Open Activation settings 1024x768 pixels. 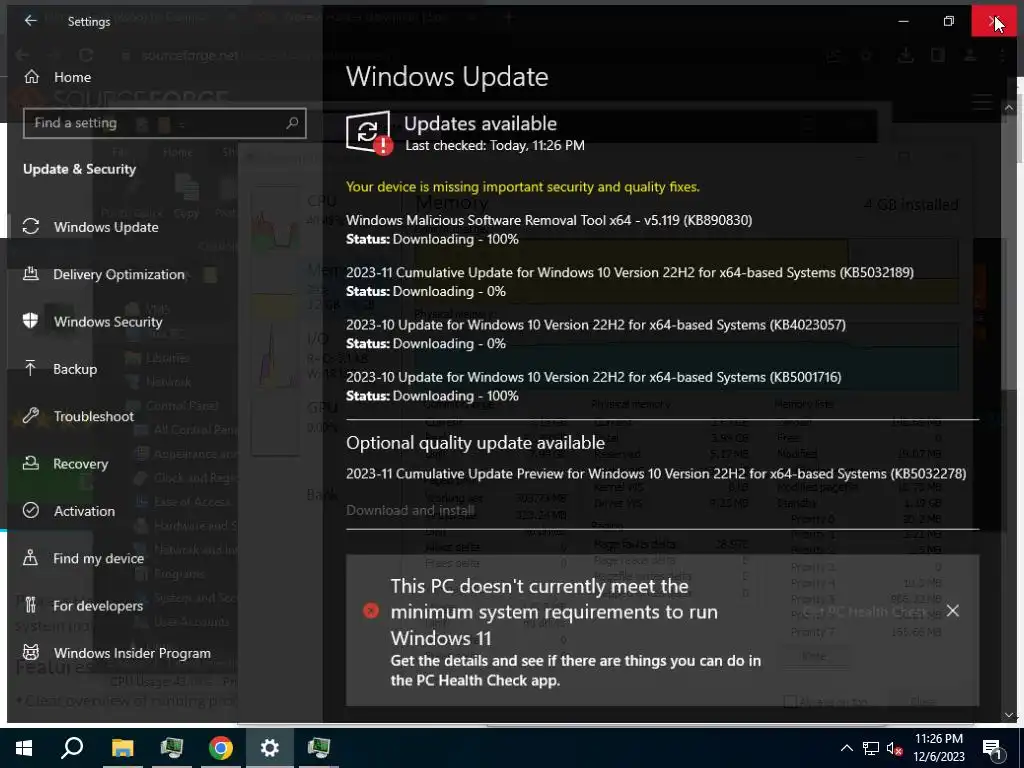[84, 511]
